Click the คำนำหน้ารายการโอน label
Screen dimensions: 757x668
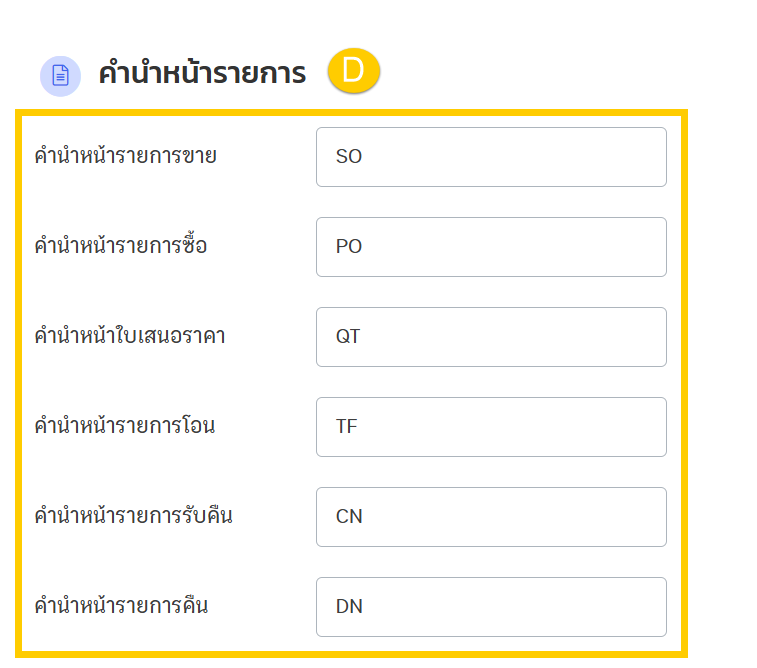click(x=125, y=425)
